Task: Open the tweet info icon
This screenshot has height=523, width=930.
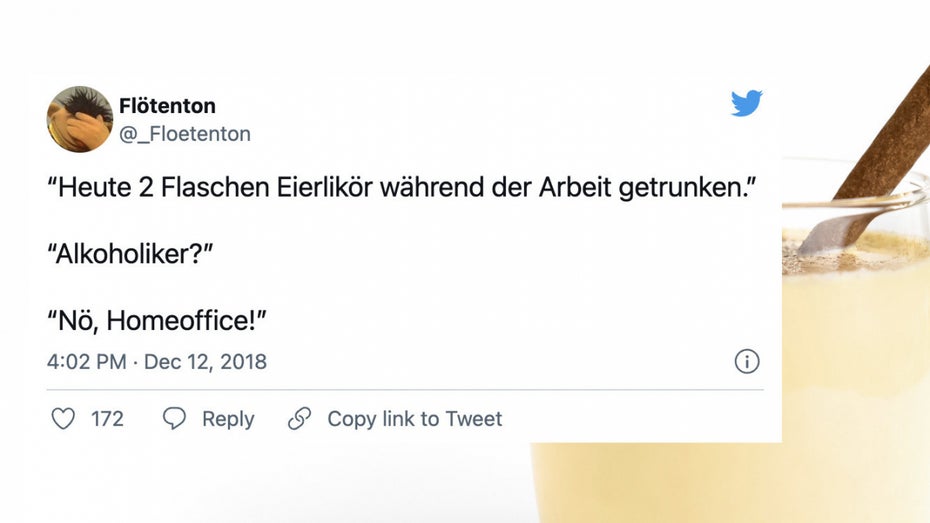Action: [747, 361]
